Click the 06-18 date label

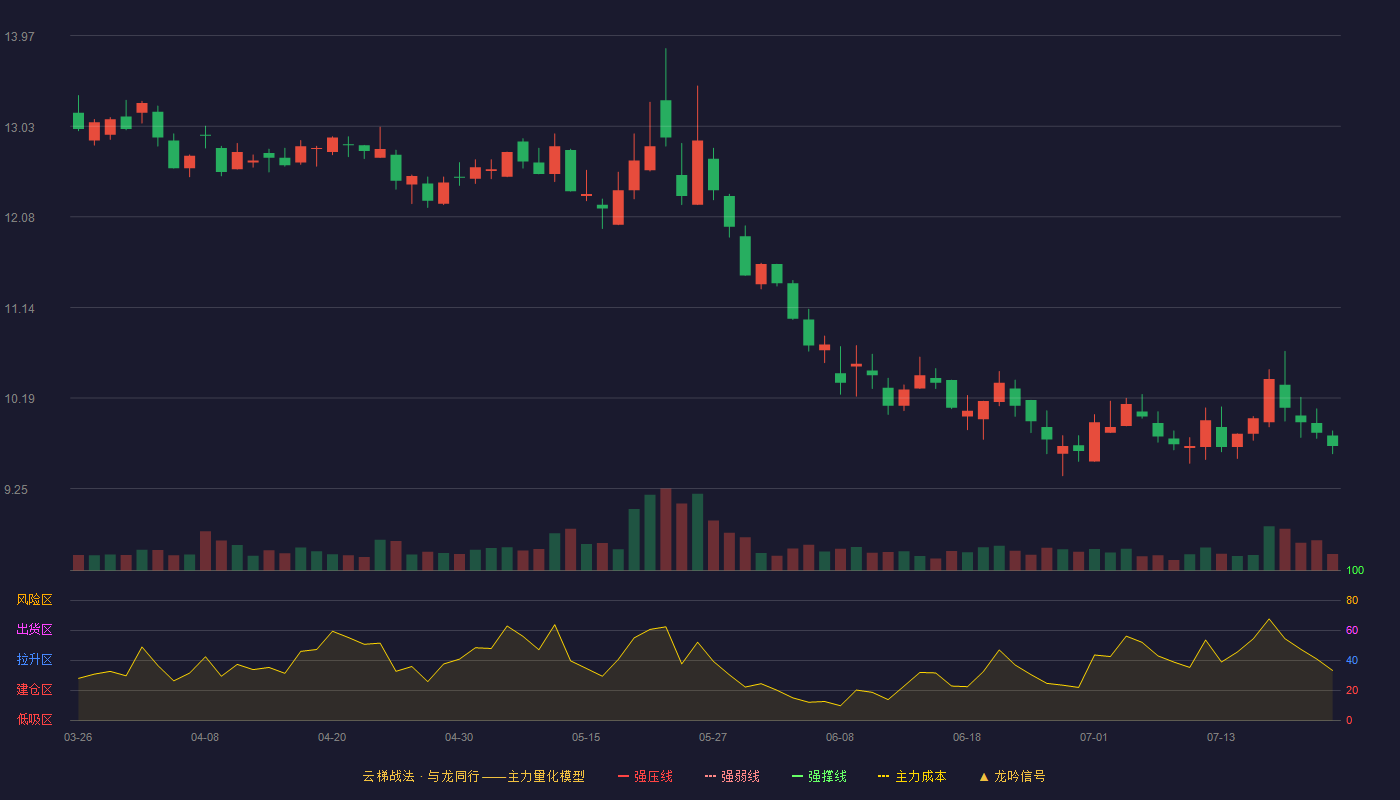click(x=967, y=737)
